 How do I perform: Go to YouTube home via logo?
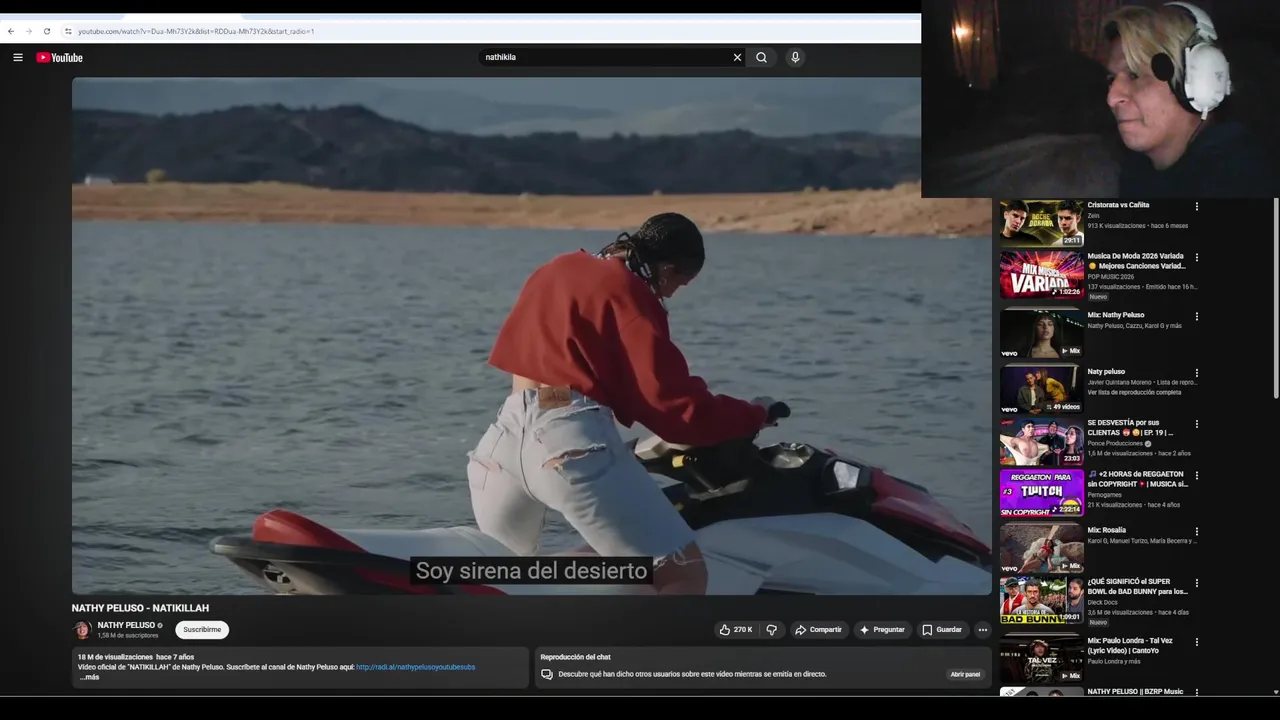pos(60,57)
